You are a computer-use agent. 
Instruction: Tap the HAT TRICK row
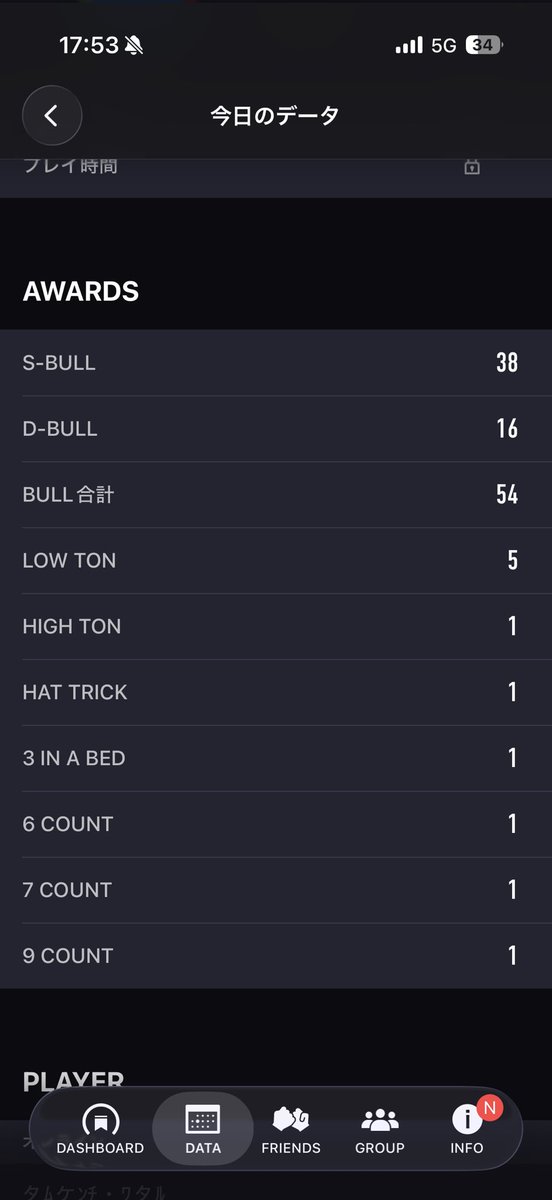tap(276, 693)
